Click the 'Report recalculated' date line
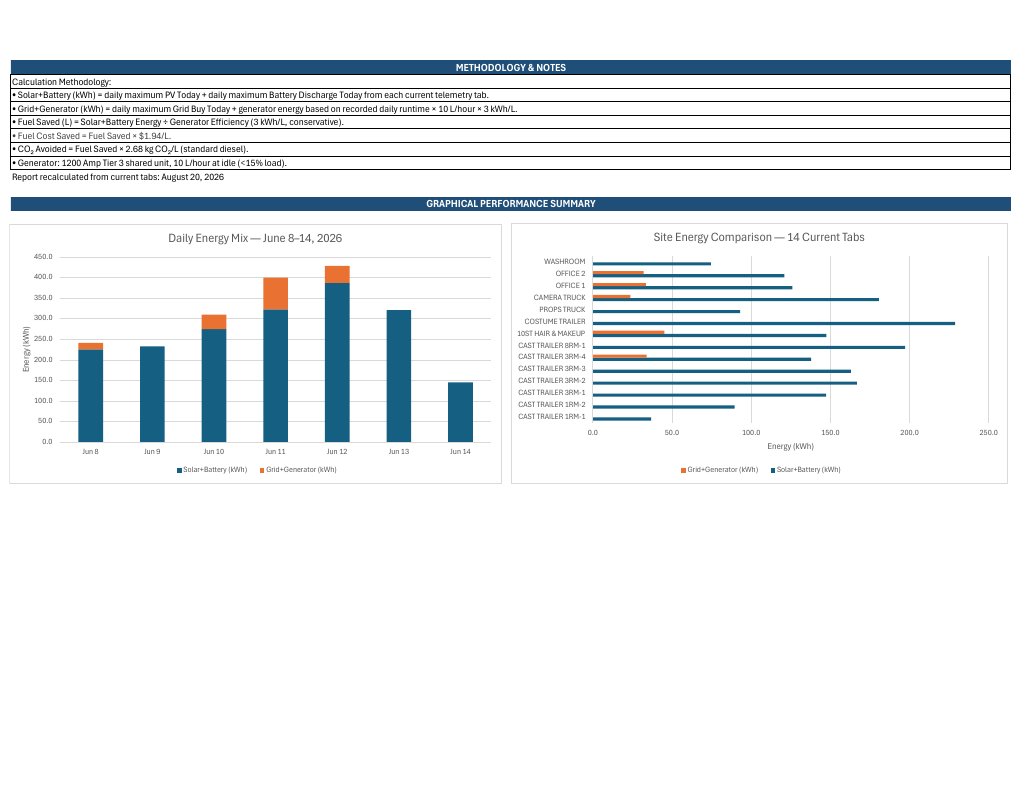The image size is (1028, 792). (118, 177)
